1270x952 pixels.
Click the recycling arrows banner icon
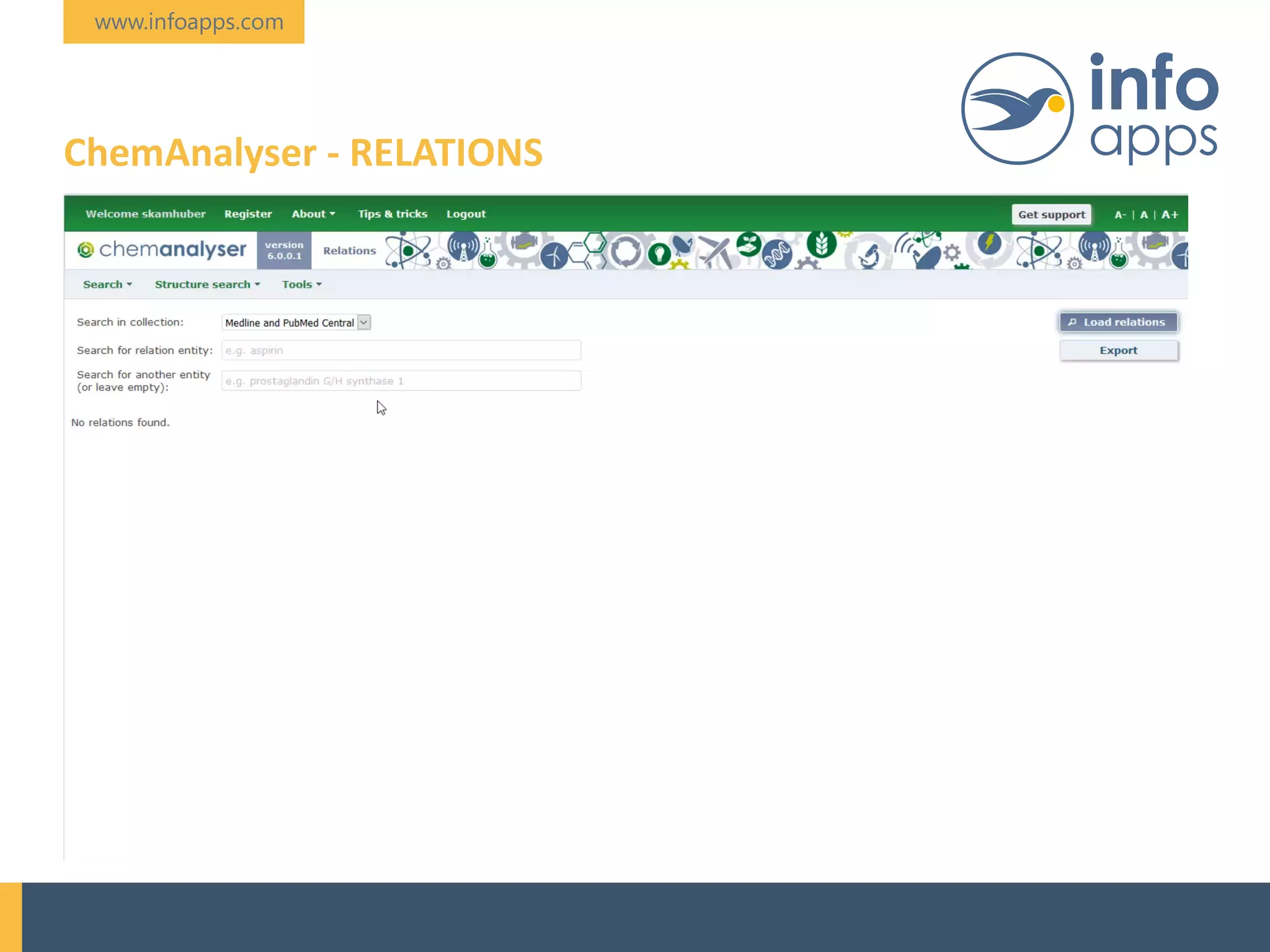626,252
